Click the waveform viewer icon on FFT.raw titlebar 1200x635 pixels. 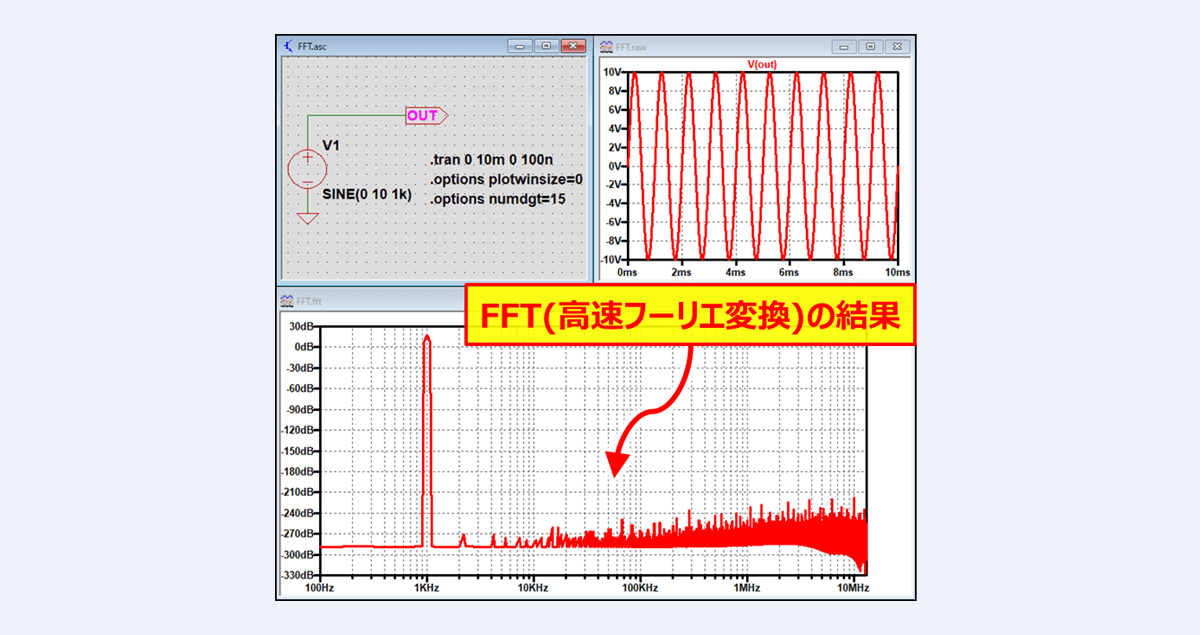point(605,45)
